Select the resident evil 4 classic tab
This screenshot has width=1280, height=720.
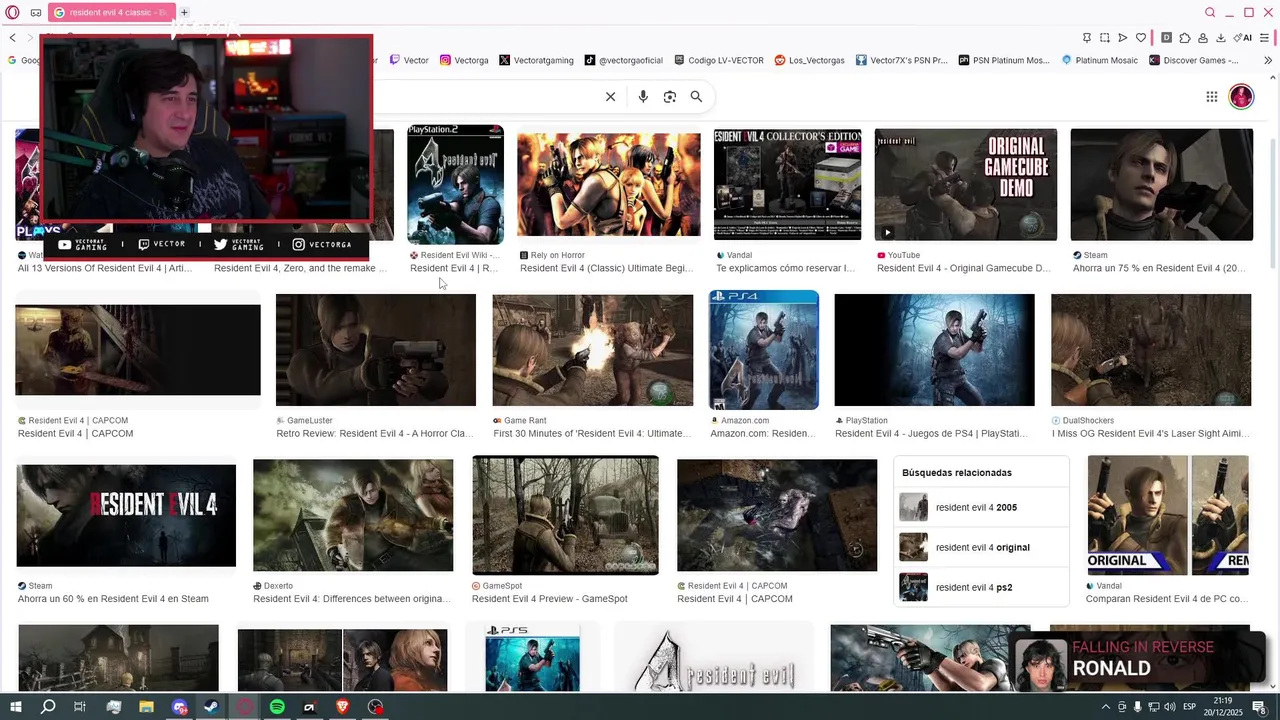pos(111,12)
